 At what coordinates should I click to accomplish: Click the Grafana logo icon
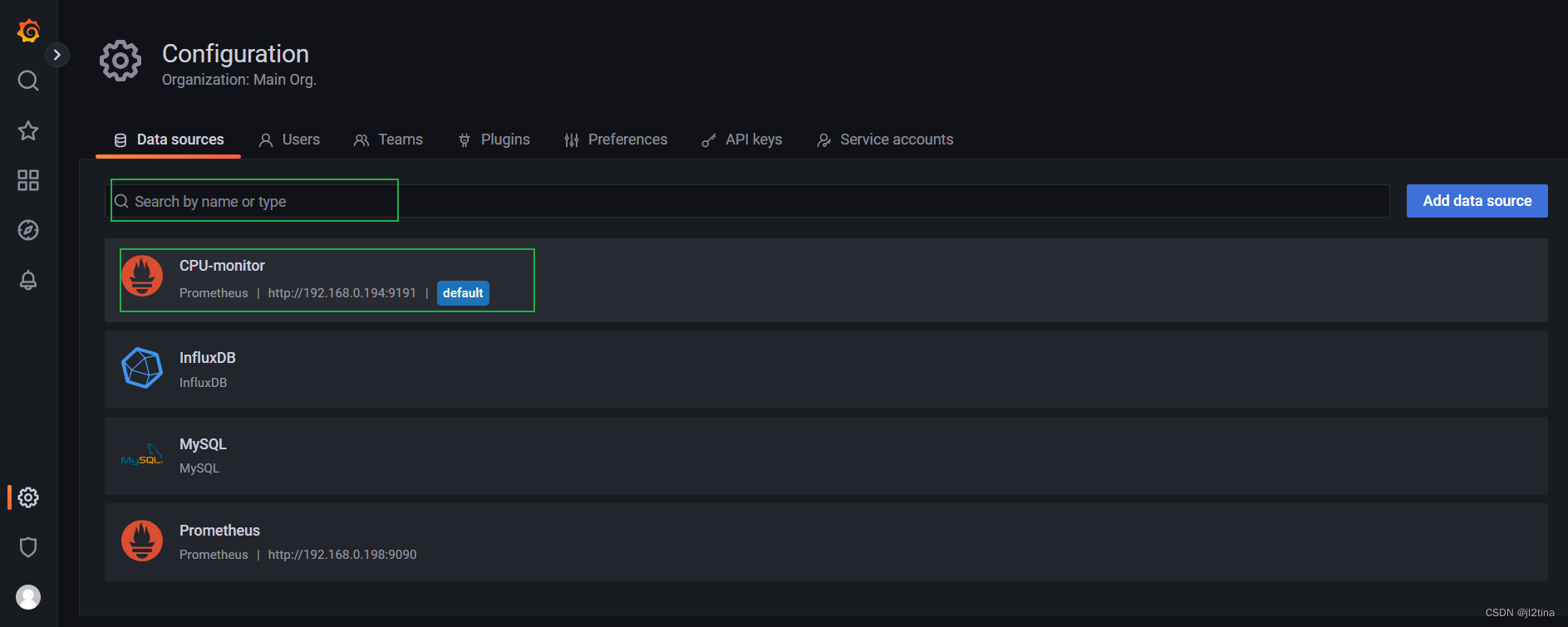28,31
